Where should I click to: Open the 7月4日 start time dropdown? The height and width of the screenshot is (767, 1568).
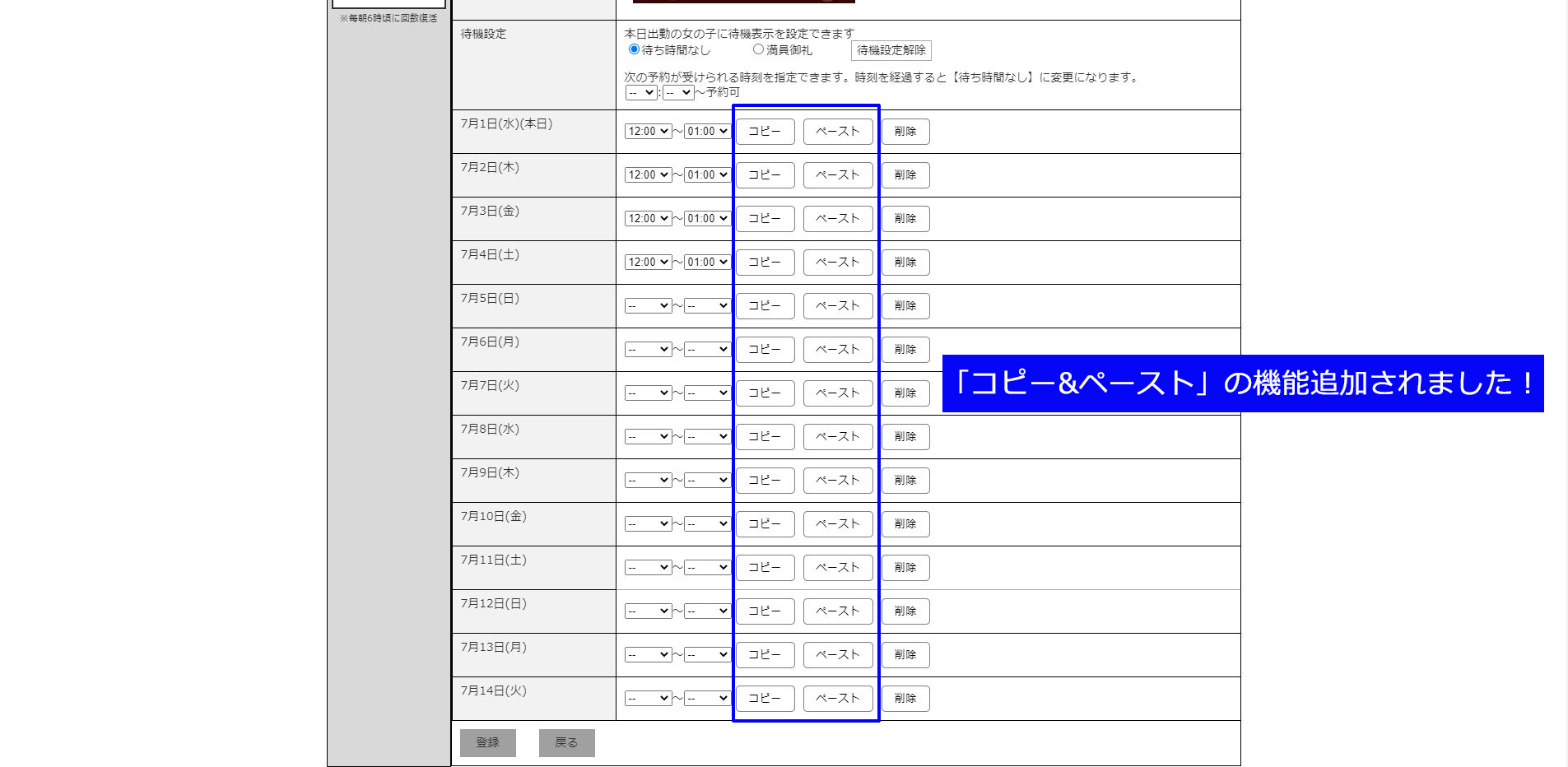pyautogui.click(x=649, y=263)
